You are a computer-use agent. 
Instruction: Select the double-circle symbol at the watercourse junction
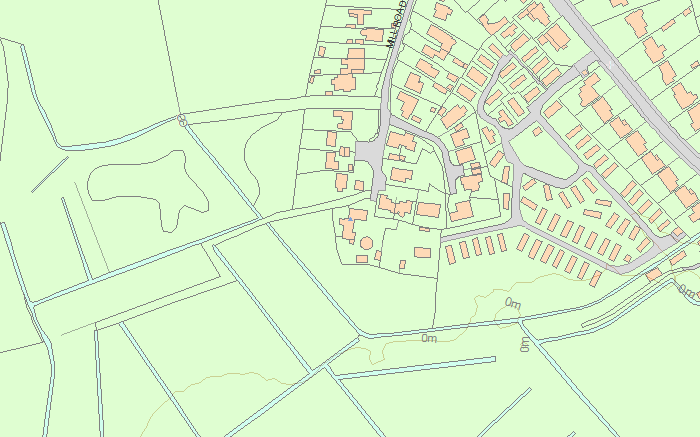[x=182, y=120]
